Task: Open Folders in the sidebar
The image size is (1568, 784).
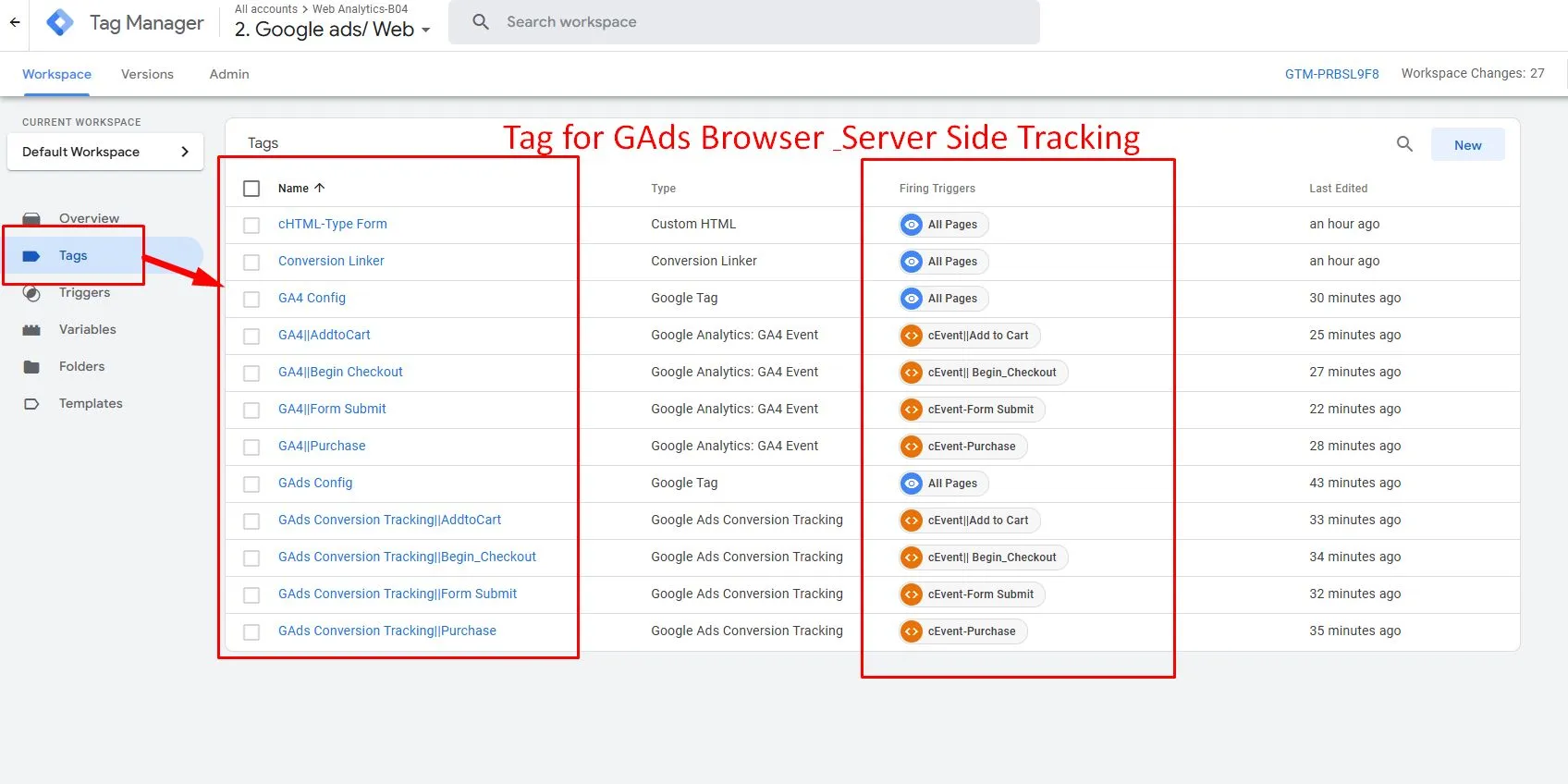Action: coord(81,366)
